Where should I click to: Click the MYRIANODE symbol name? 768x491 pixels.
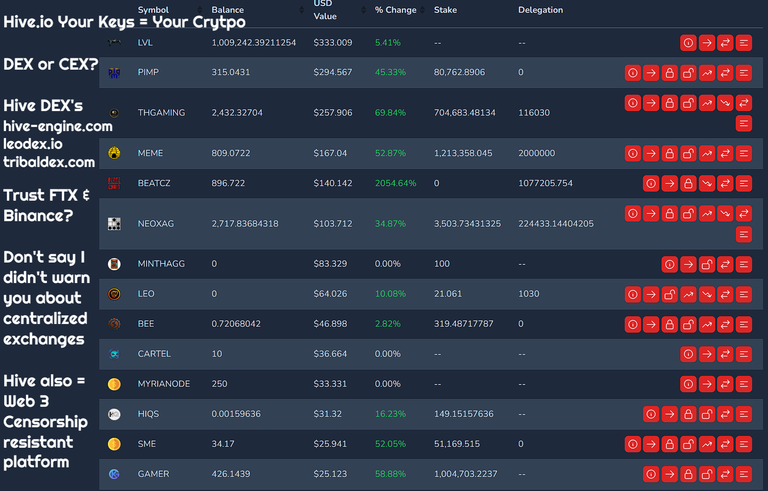click(x=164, y=384)
